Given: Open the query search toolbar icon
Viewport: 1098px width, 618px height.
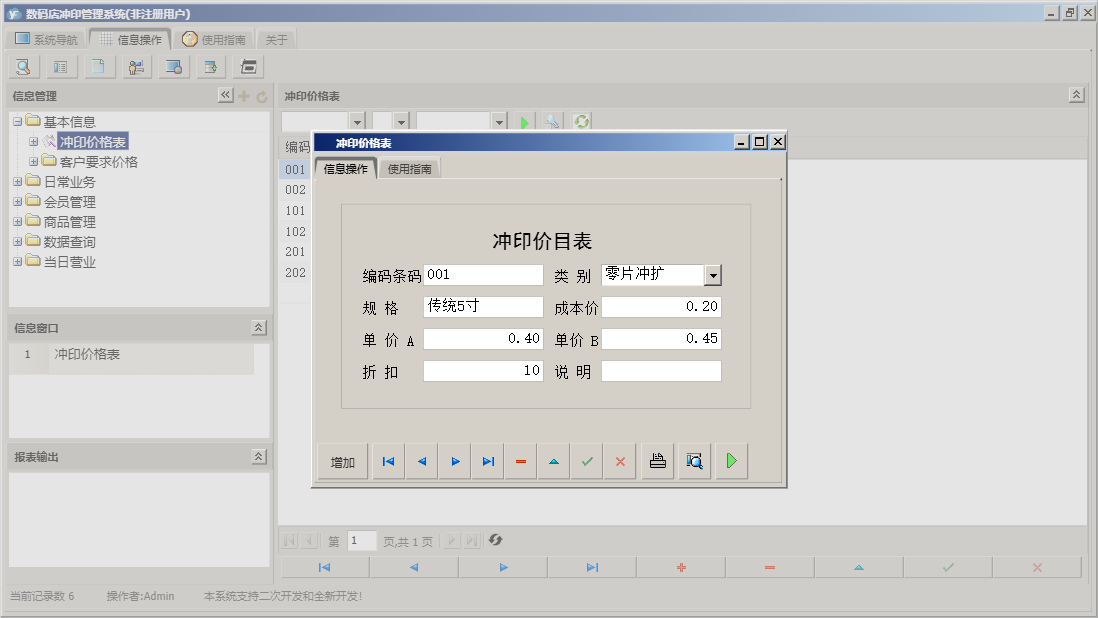Looking at the screenshot, I should click(22, 66).
